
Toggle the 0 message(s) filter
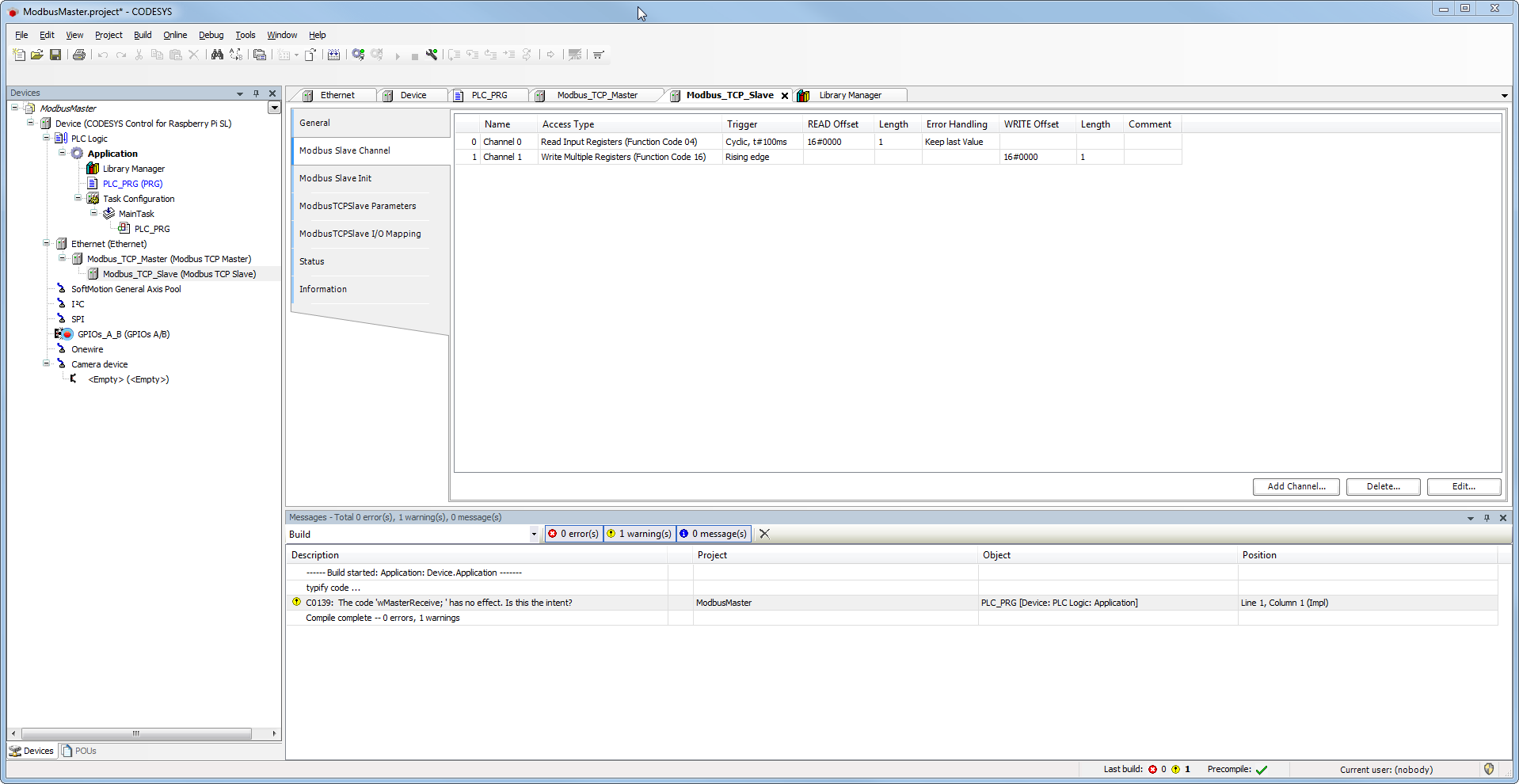point(712,534)
